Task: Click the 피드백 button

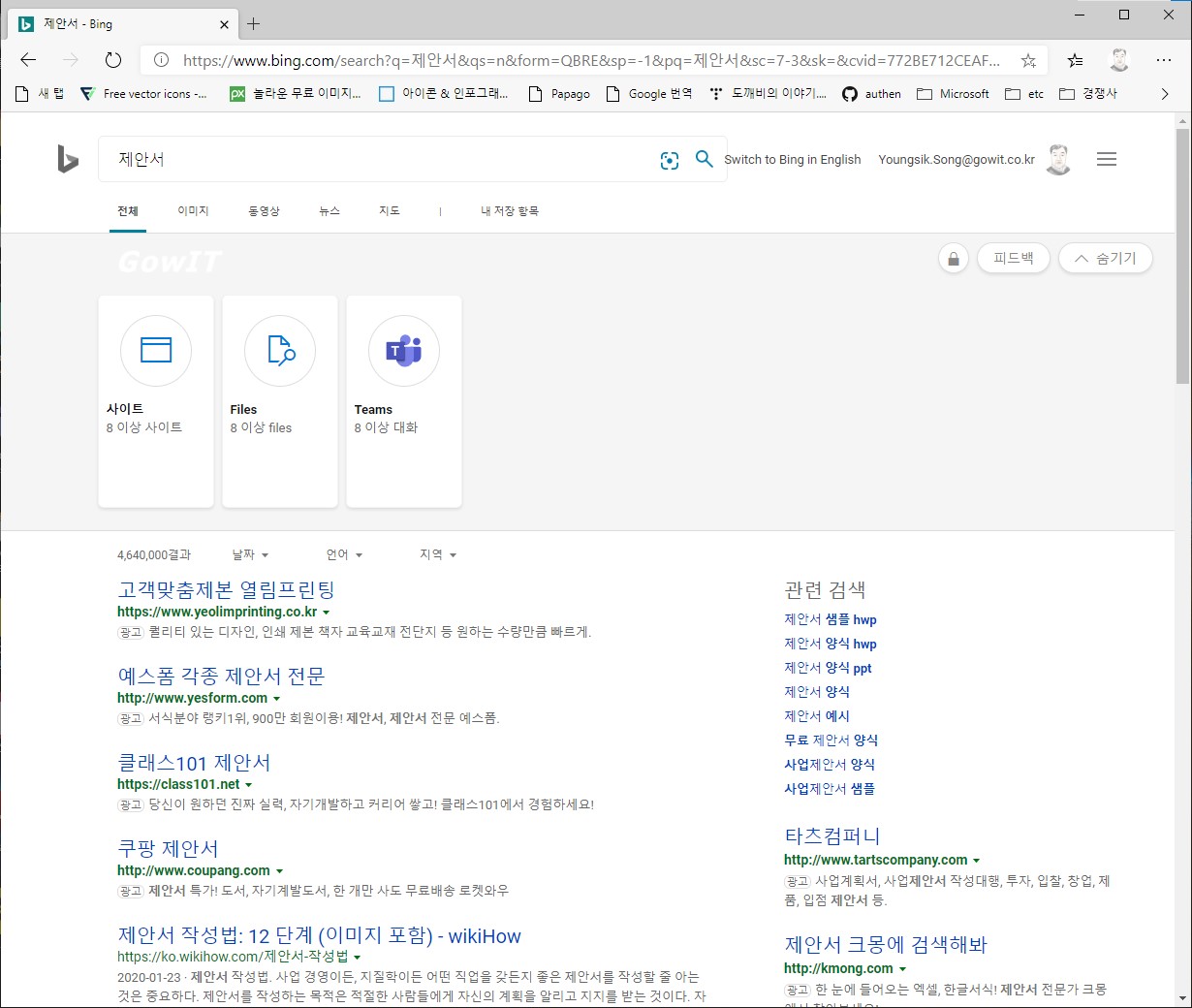Action: pyautogui.click(x=1014, y=259)
